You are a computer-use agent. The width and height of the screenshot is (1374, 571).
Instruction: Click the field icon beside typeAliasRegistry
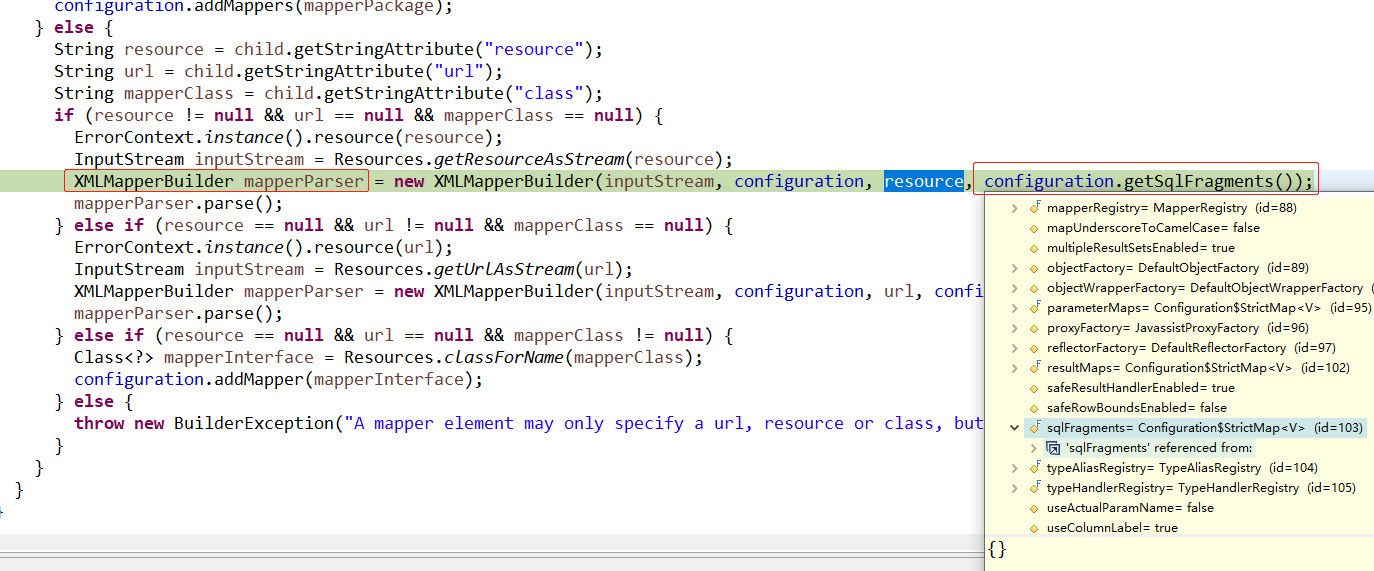coord(1036,468)
